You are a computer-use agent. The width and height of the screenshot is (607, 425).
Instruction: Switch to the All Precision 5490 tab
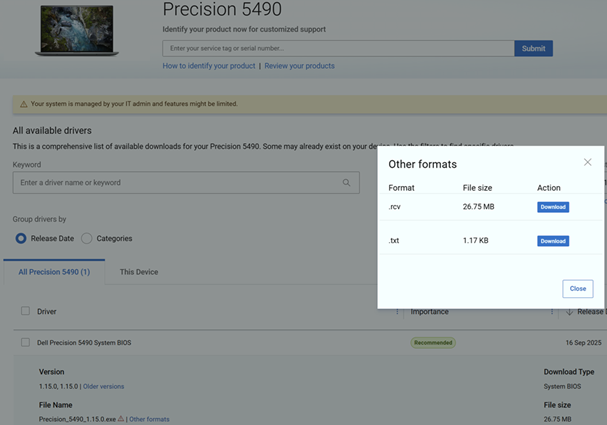click(x=54, y=272)
